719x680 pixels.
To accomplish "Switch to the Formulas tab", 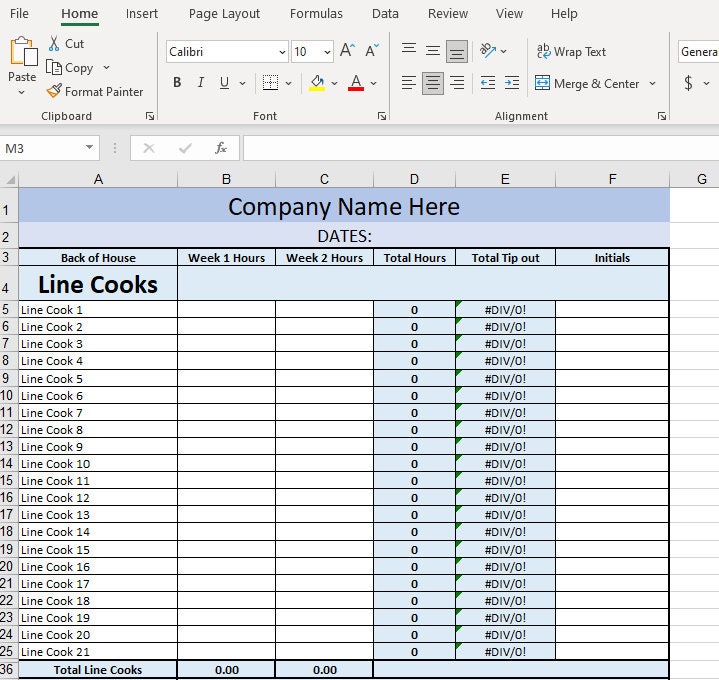I will tap(316, 14).
